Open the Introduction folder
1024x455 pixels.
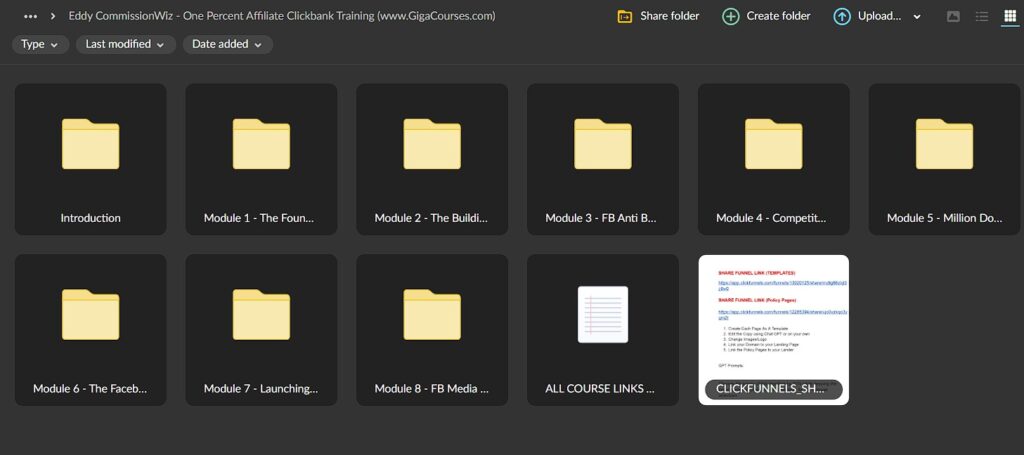click(x=91, y=159)
